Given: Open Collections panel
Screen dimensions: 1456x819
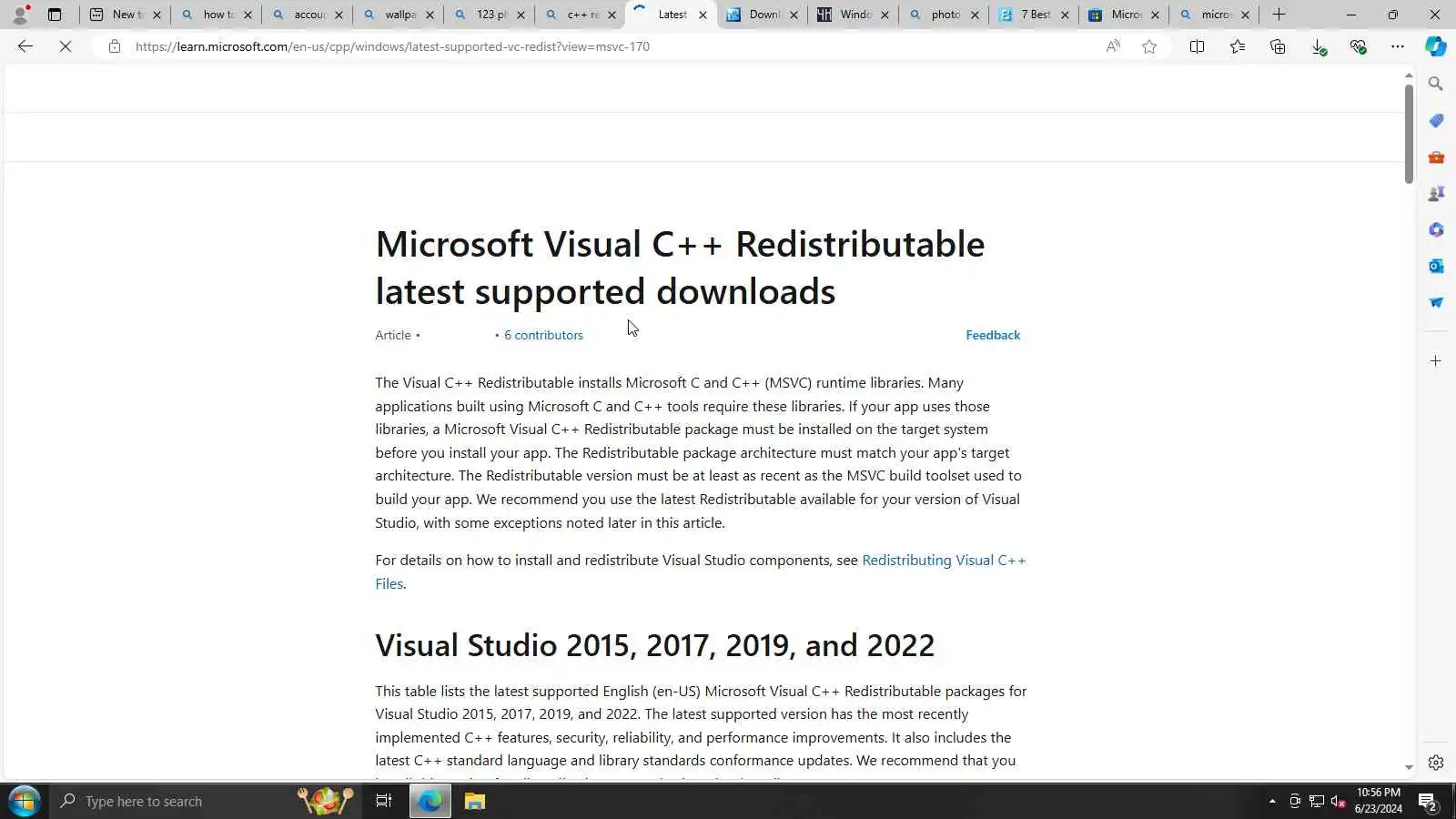Looking at the screenshot, I should tap(1278, 46).
